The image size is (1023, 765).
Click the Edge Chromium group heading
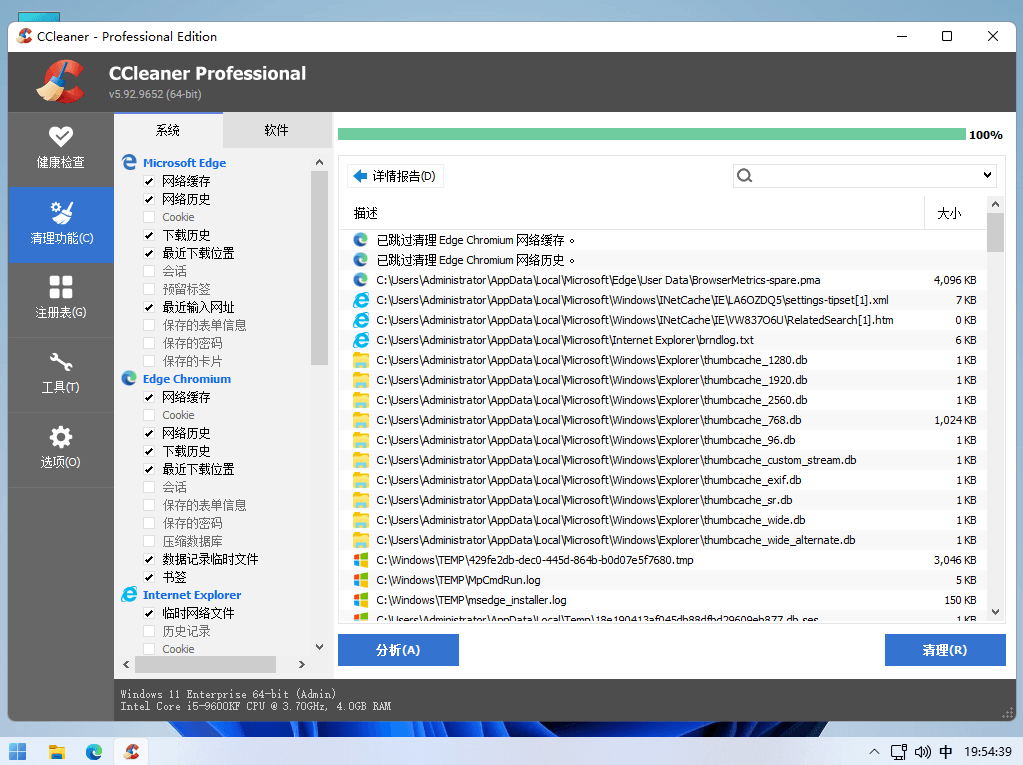tap(187, 378)
